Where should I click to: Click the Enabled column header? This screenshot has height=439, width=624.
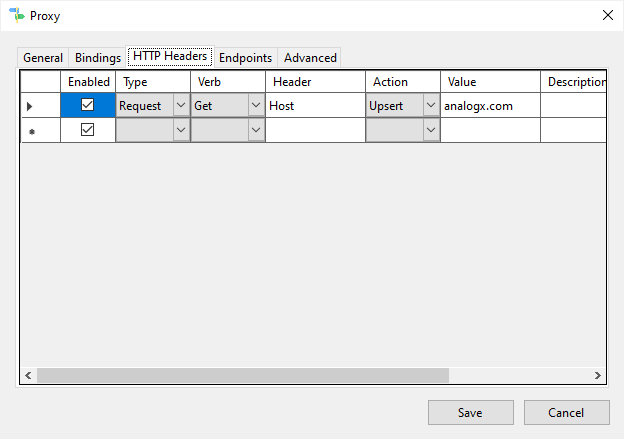point(88,82)
